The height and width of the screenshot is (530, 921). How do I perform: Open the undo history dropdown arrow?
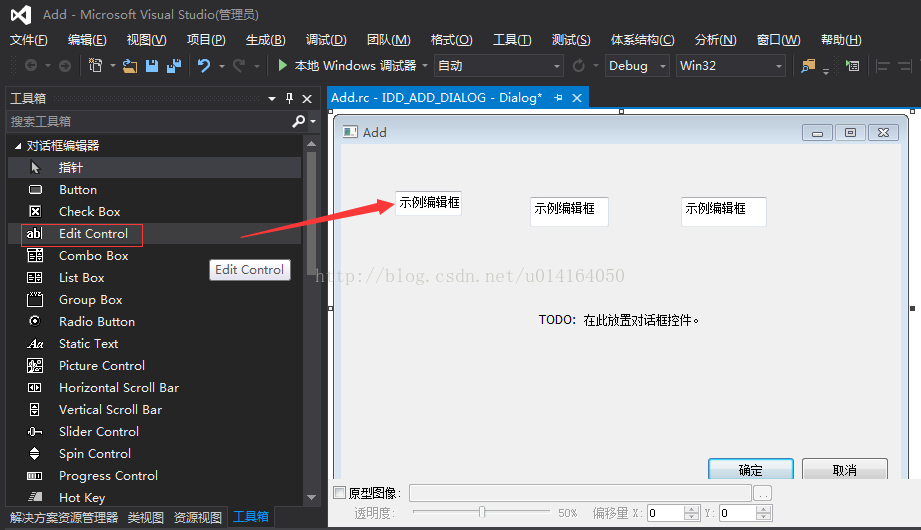click(221, 66)
